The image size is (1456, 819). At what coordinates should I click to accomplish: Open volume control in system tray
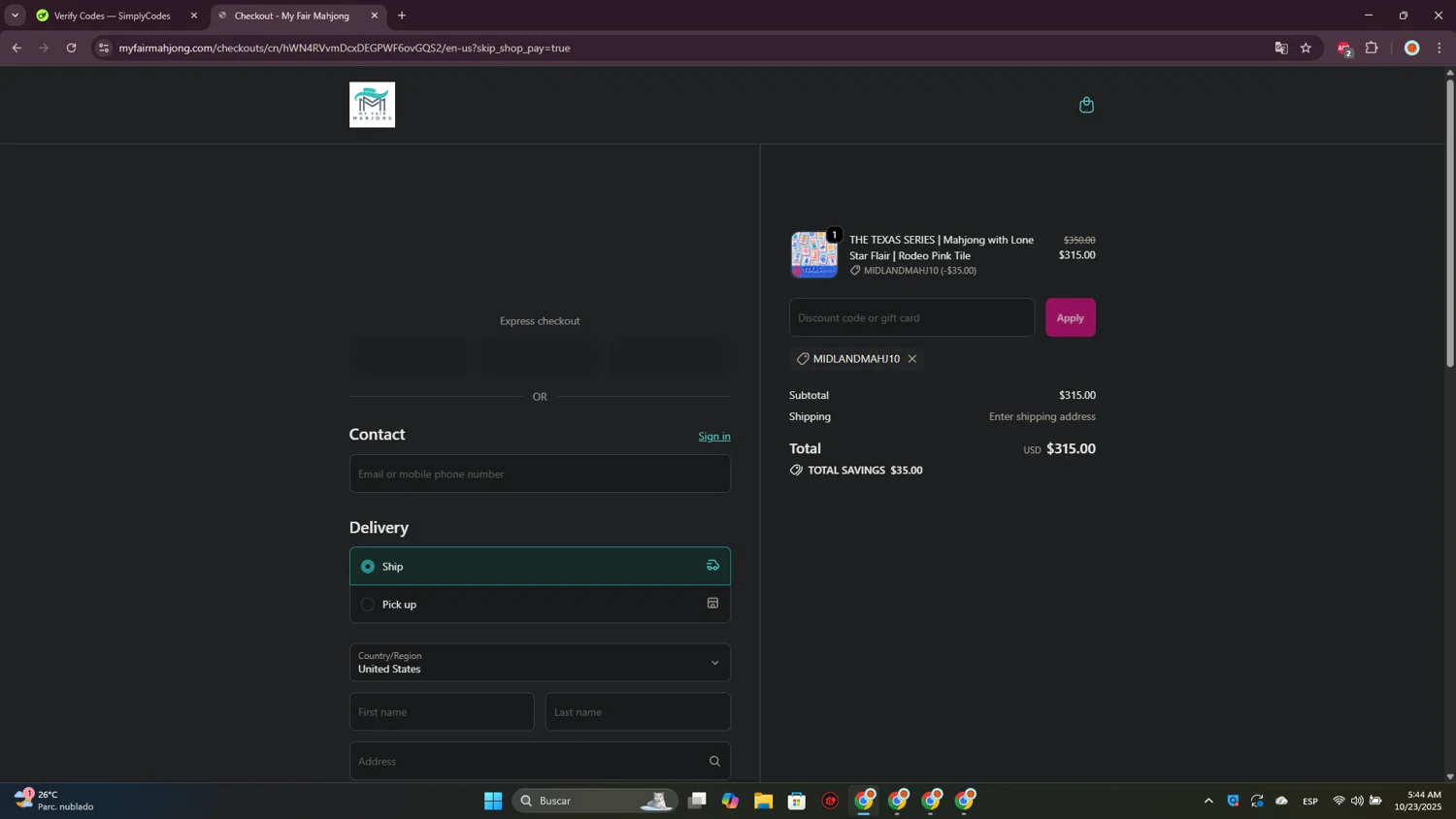pyautogui.click(x=1357, y=801)
